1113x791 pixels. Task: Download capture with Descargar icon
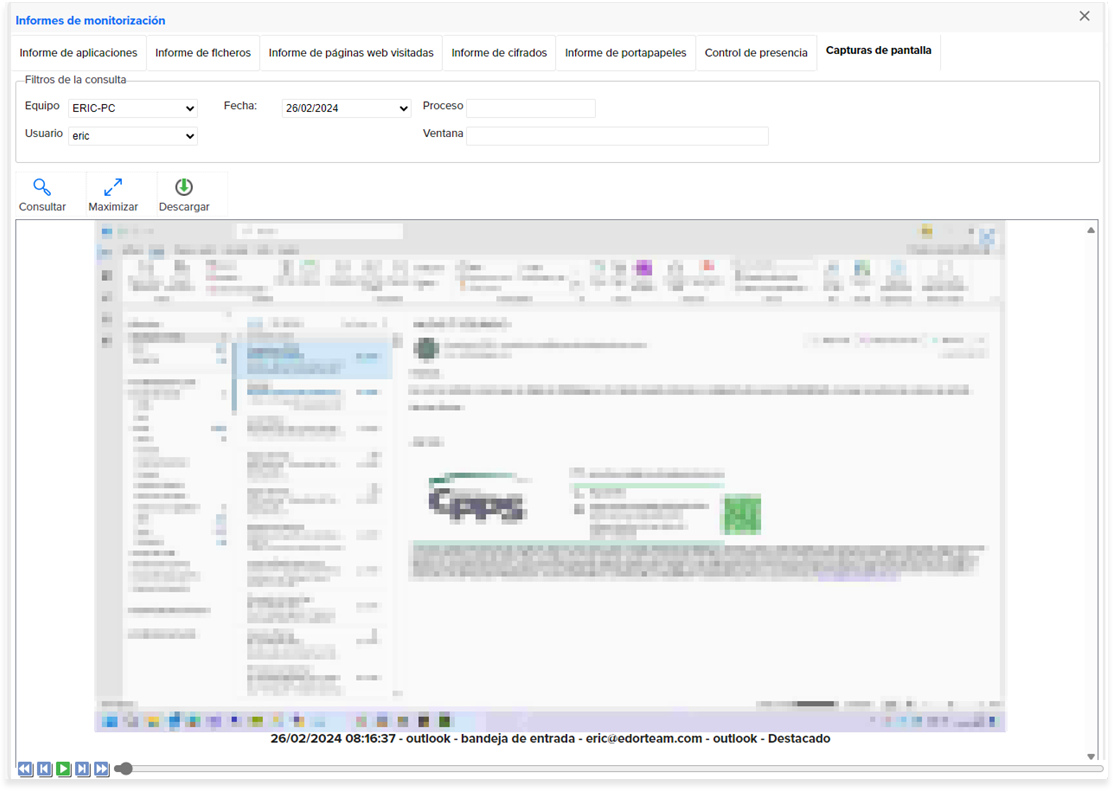(x=184, y=187)
